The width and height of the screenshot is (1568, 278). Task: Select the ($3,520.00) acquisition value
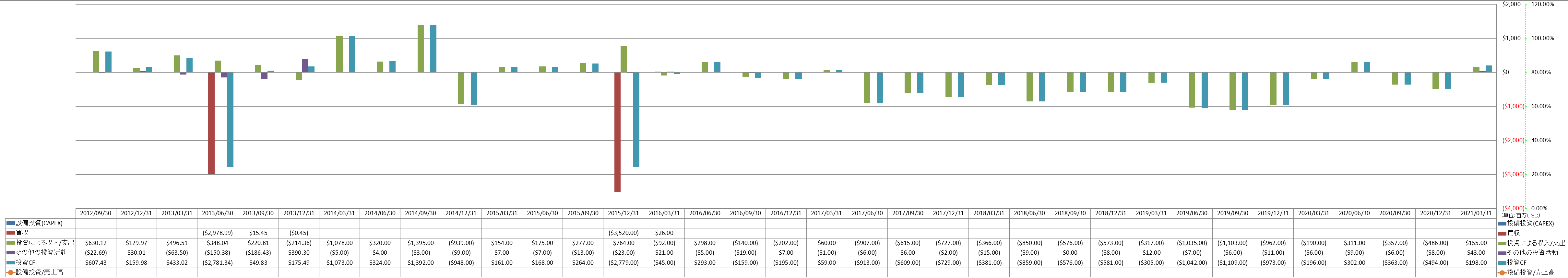click(623, 233)
